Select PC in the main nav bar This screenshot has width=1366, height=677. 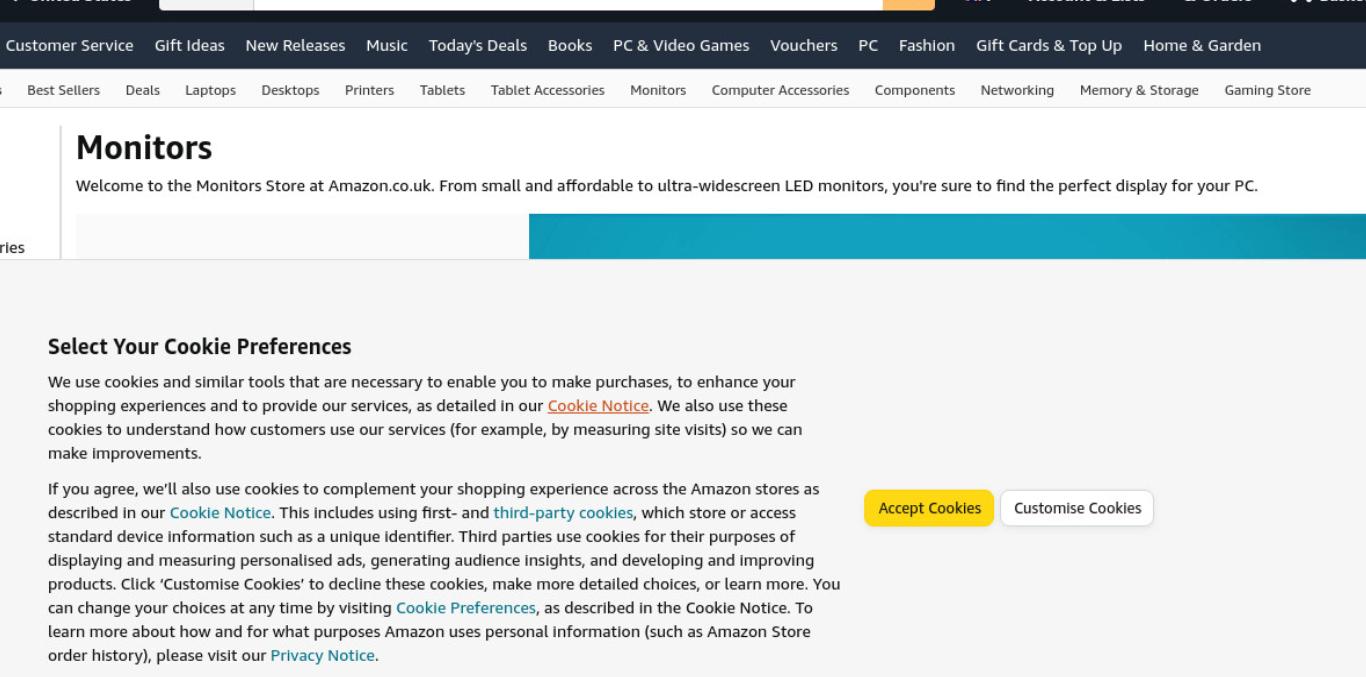click(868, 45)
